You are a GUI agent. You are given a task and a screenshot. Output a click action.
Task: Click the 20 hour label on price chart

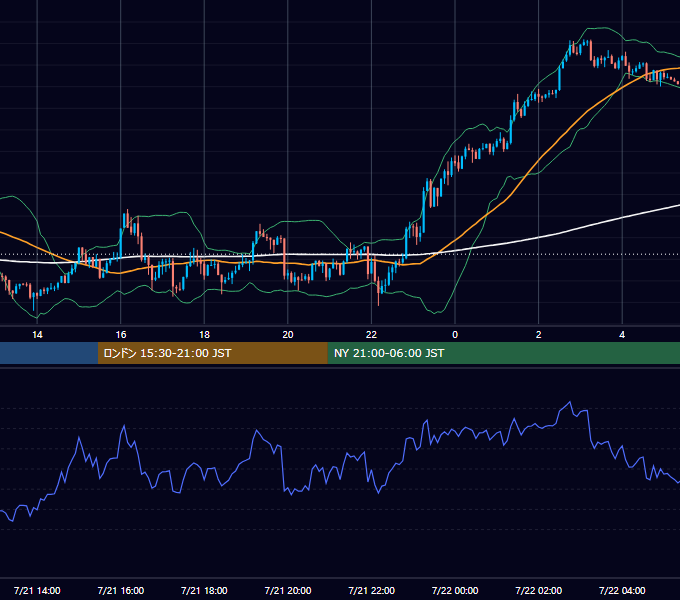pyautogui.click(x=288, y=335)
